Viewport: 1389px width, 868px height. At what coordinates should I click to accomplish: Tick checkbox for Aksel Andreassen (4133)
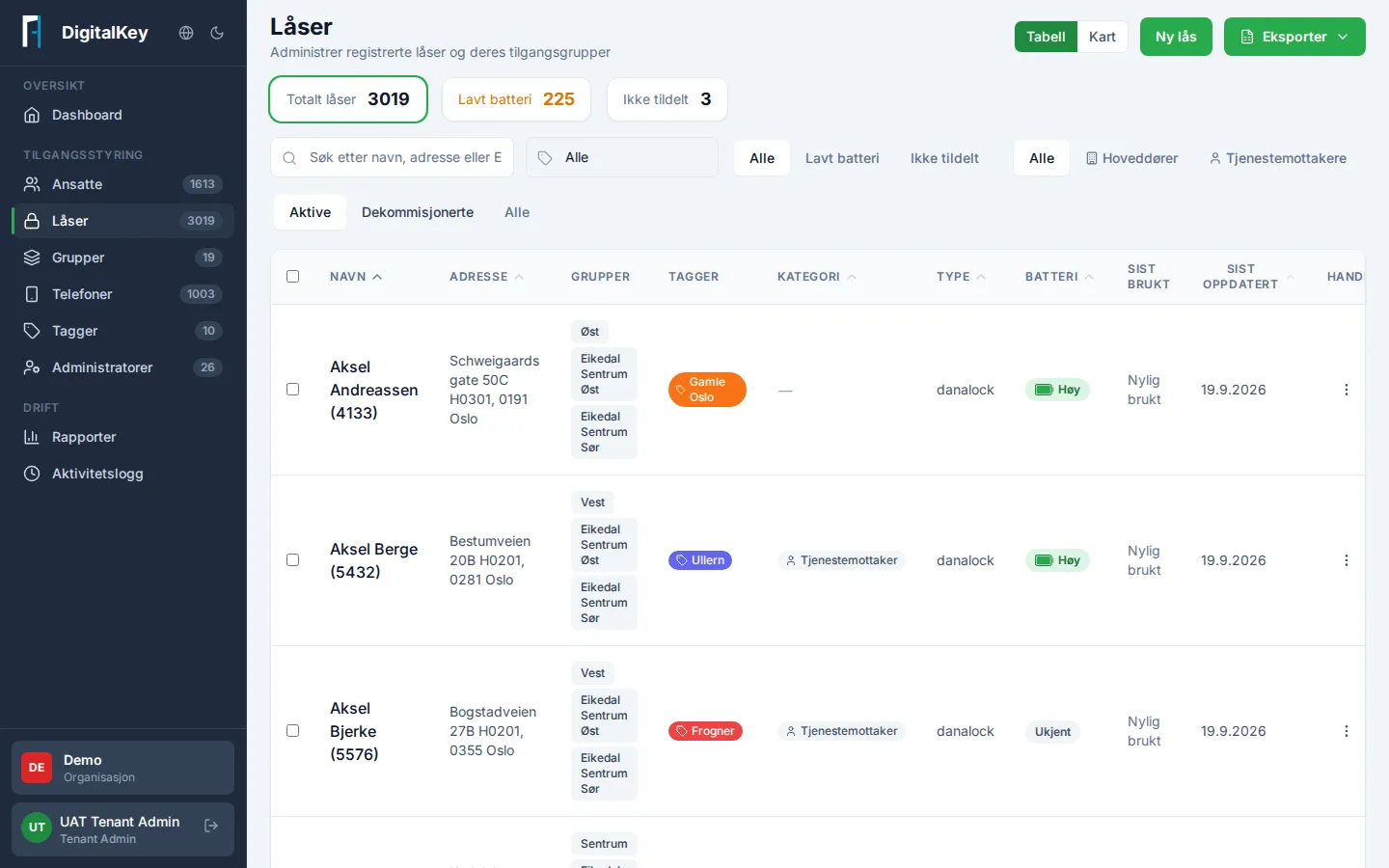tap(293, 390)
